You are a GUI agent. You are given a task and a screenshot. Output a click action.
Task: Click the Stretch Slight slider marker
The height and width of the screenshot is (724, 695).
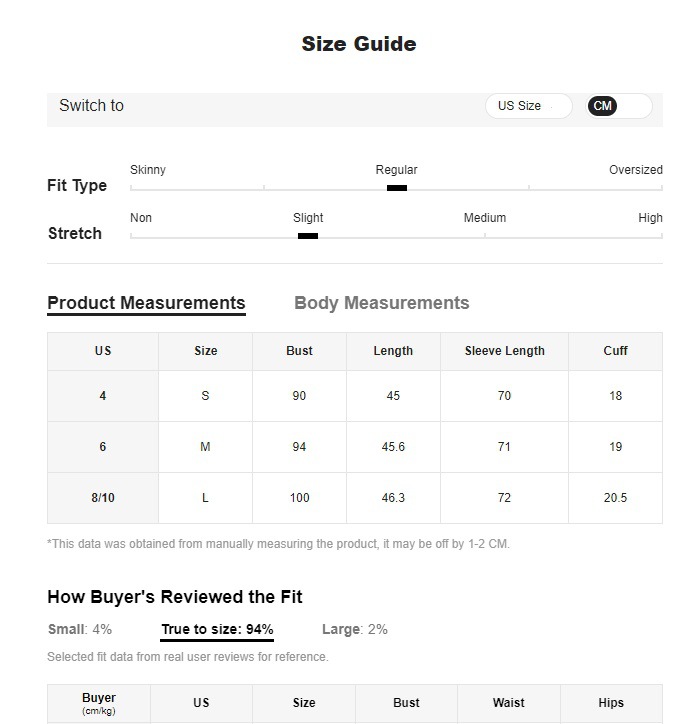pos(308,236)
